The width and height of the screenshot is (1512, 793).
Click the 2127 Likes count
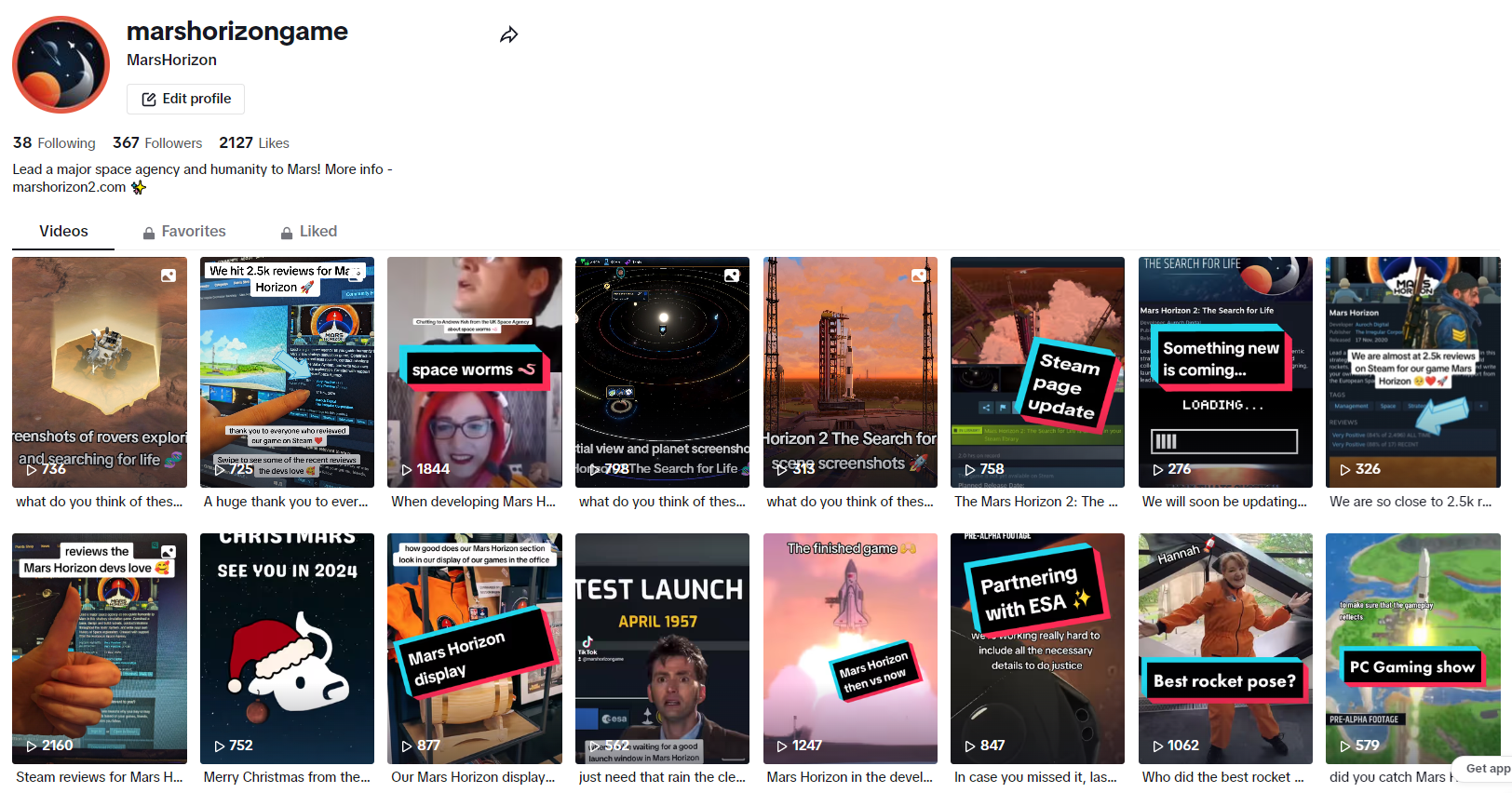[x=254, y=142]
